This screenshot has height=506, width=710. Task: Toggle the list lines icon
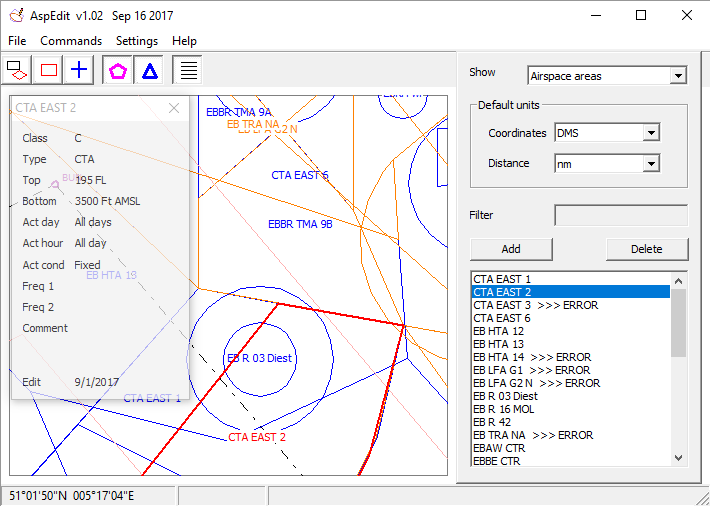click(188, 70)
